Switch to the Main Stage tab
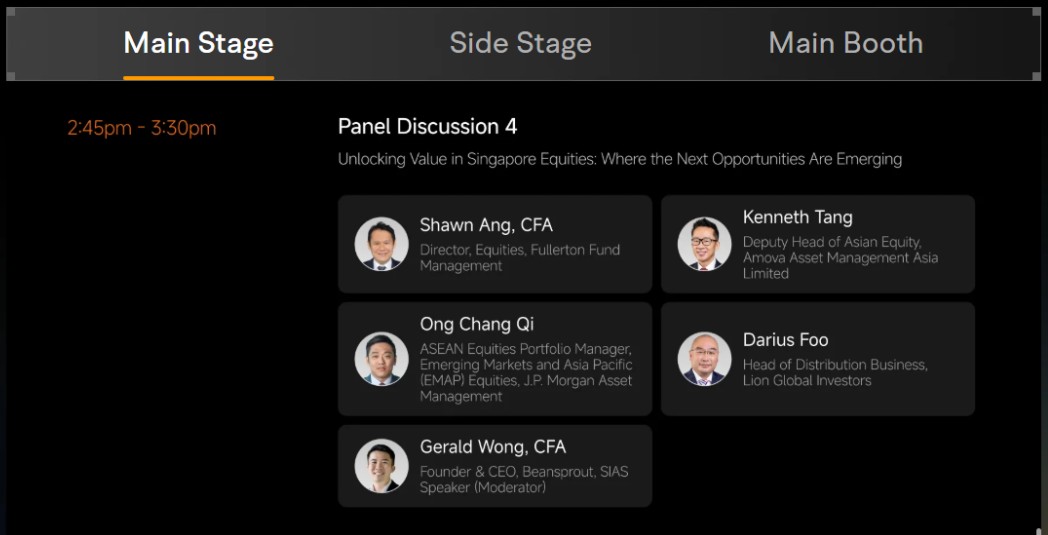Screen dimensions: 1048x535 (x=199, y=43)
